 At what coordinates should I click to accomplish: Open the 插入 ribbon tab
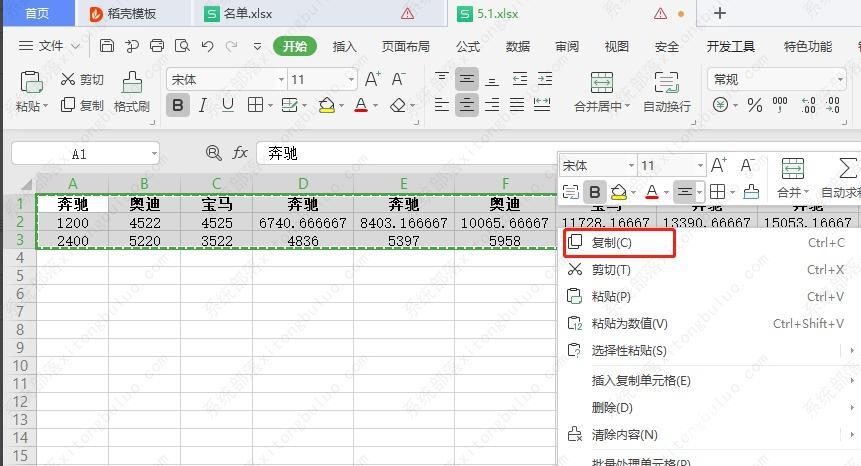click(x=344, y=47)
